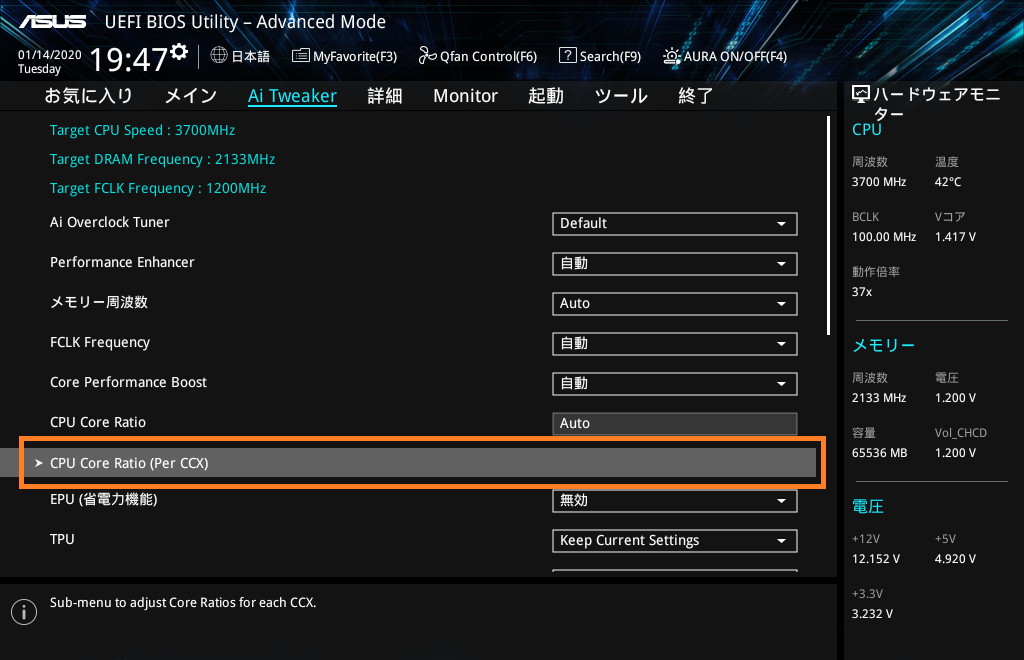
Task: Open Performance Enhancer dropdown
Action: point(675,264)
